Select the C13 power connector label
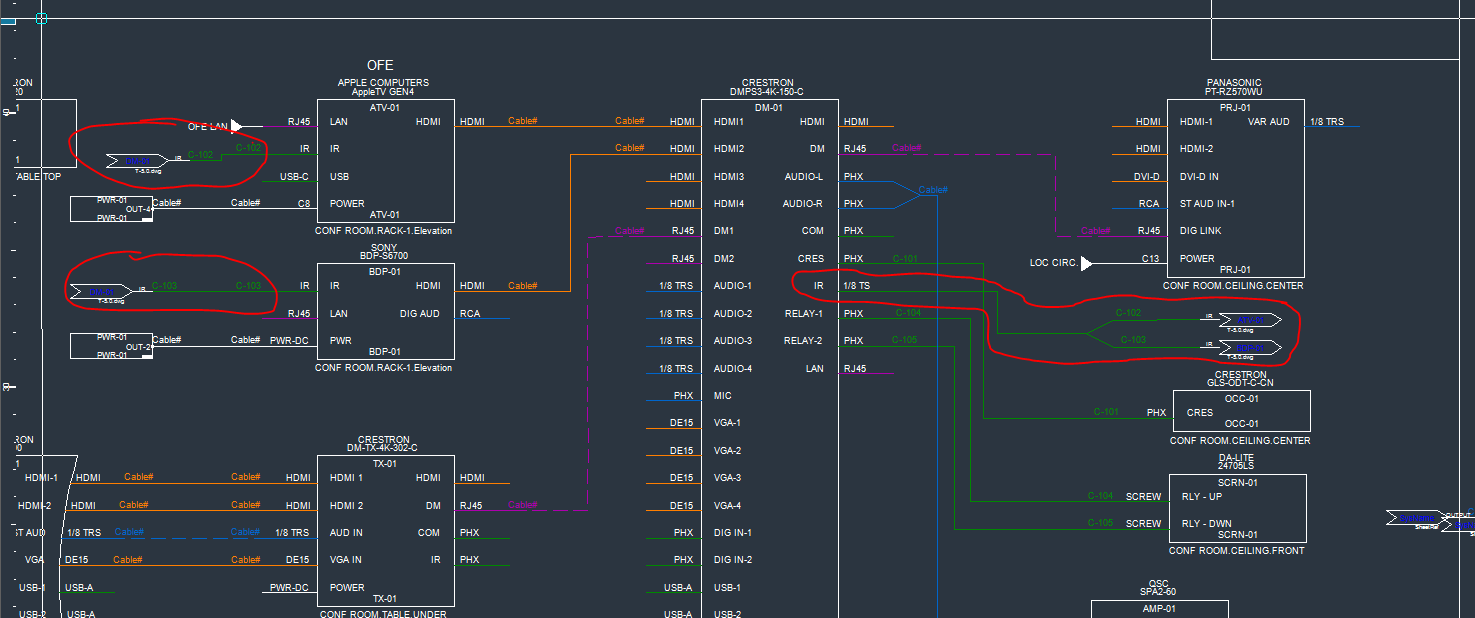 coord(1151,259)
